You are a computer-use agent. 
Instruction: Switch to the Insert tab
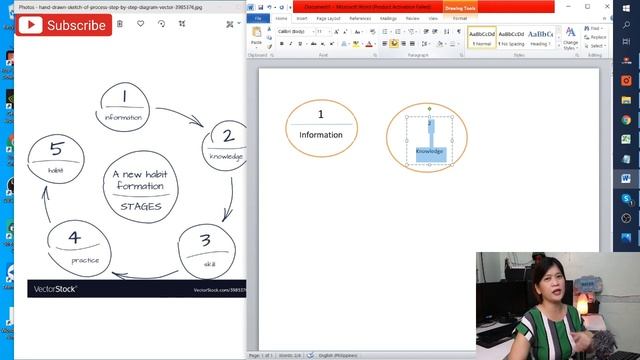[x=302, y=18]
